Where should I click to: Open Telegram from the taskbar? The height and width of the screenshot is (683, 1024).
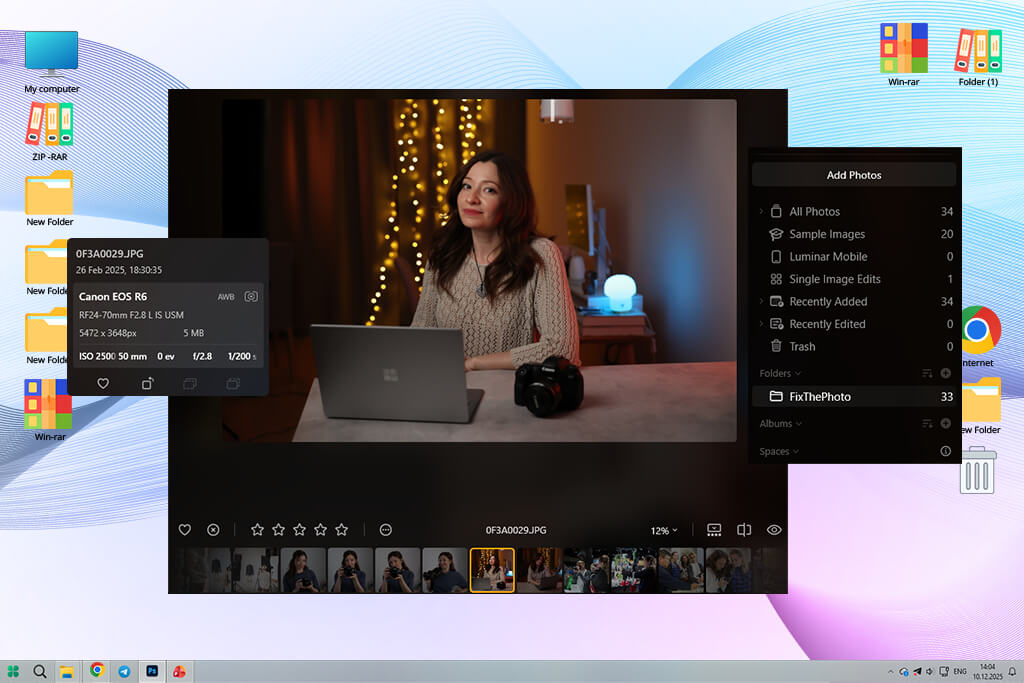(x=124, y=671)
